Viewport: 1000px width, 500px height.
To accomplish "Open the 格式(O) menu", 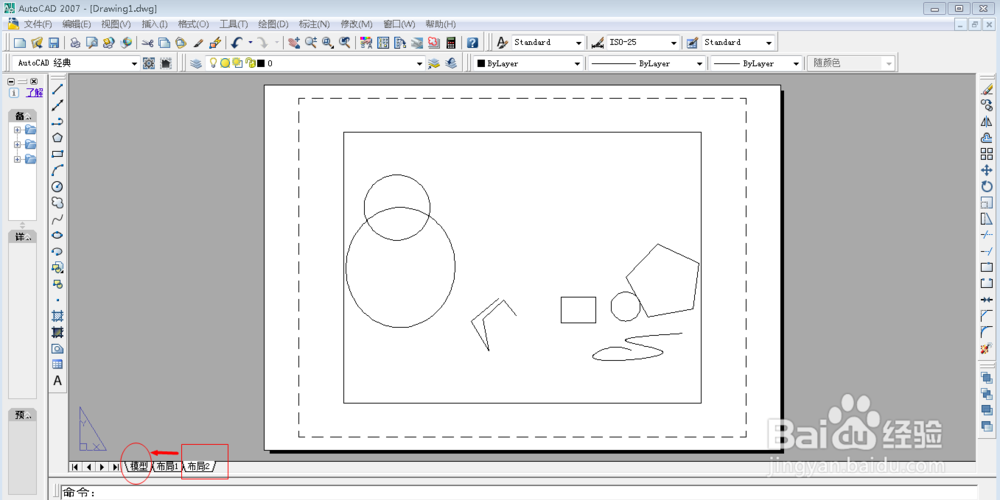I will click(193, 24).
